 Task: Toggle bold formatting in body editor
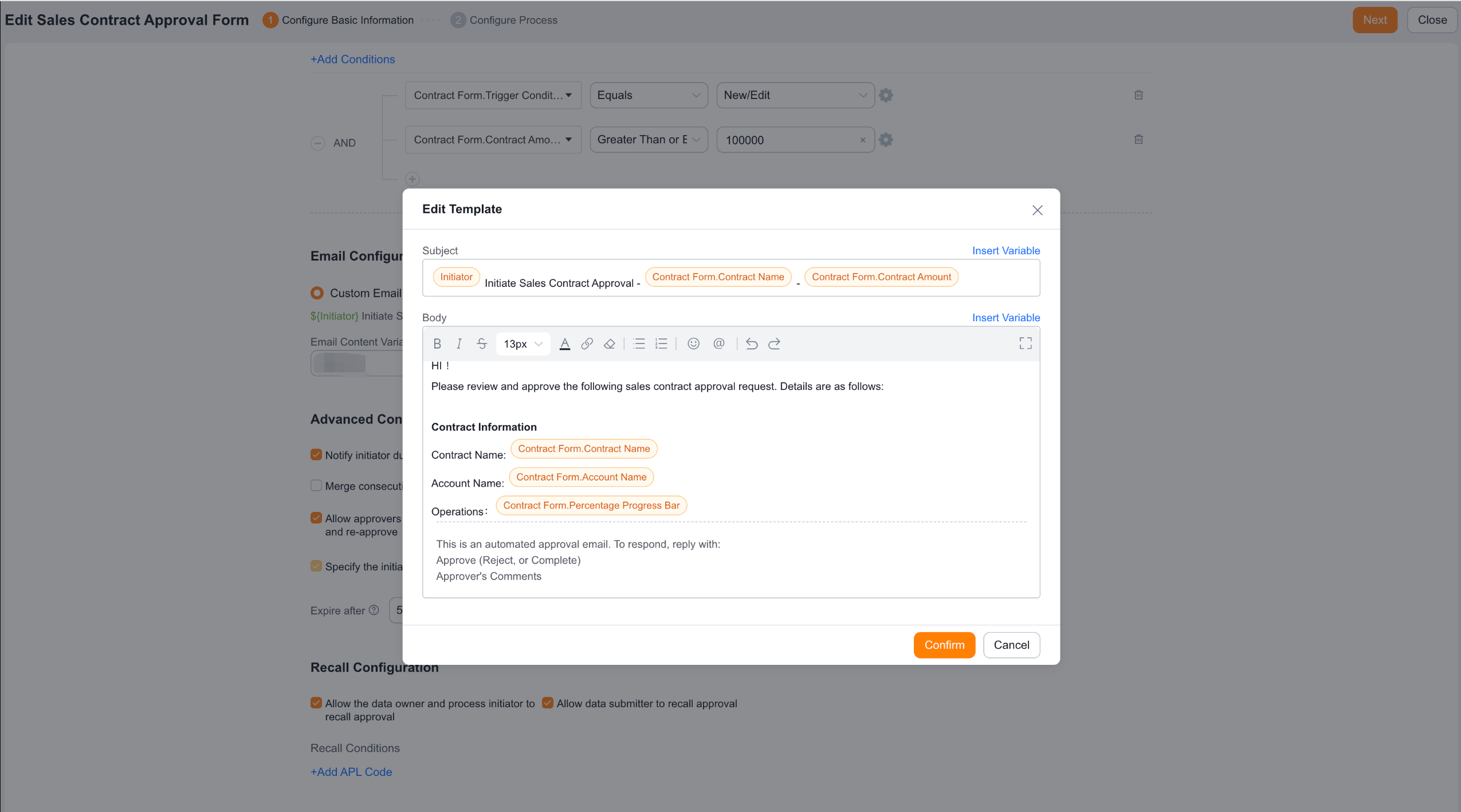(437, 344)
